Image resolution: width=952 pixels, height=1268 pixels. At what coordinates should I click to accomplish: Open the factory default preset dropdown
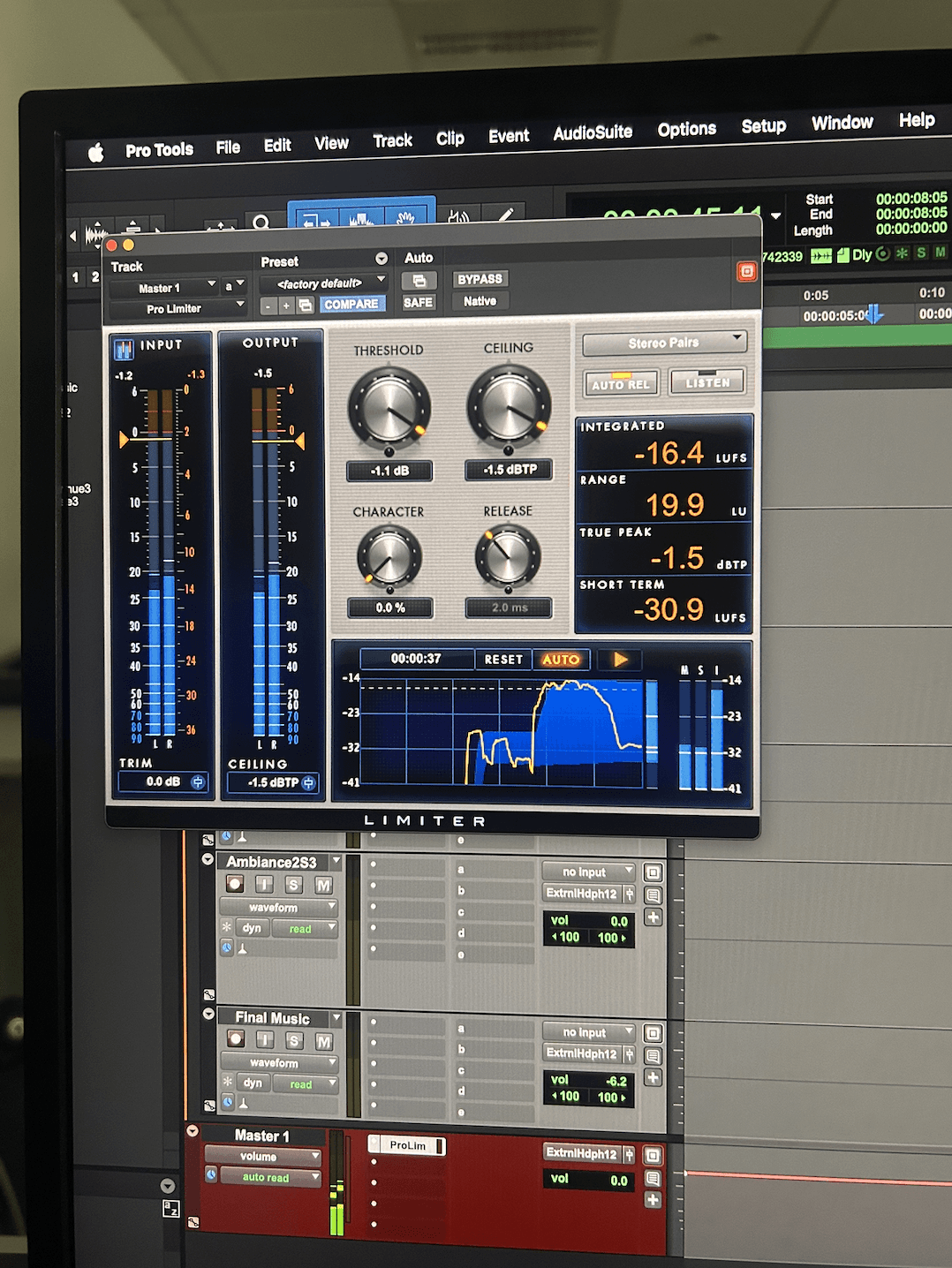pos(324,283)
